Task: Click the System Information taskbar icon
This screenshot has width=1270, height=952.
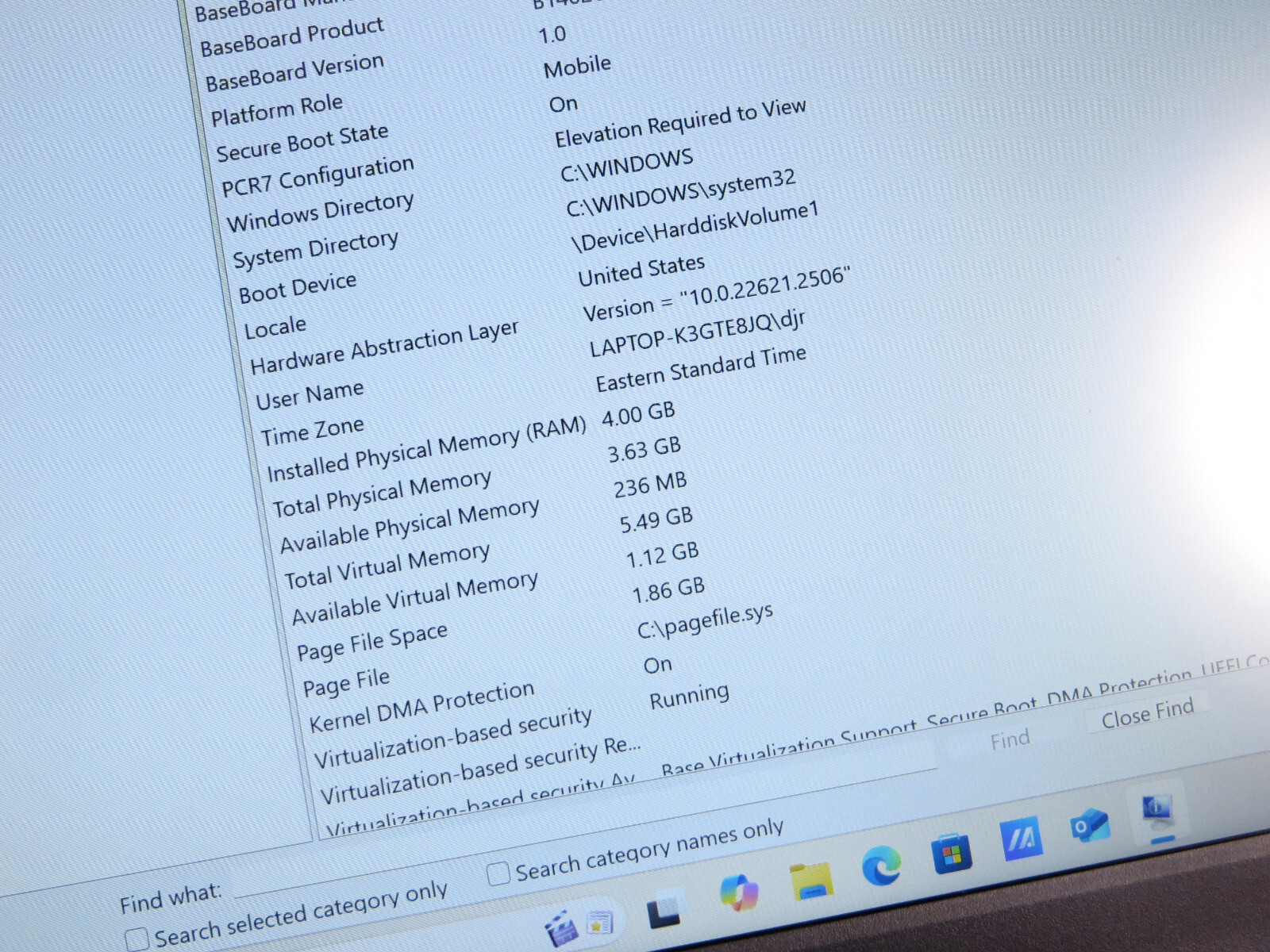Action: [x=1157, y=809]
